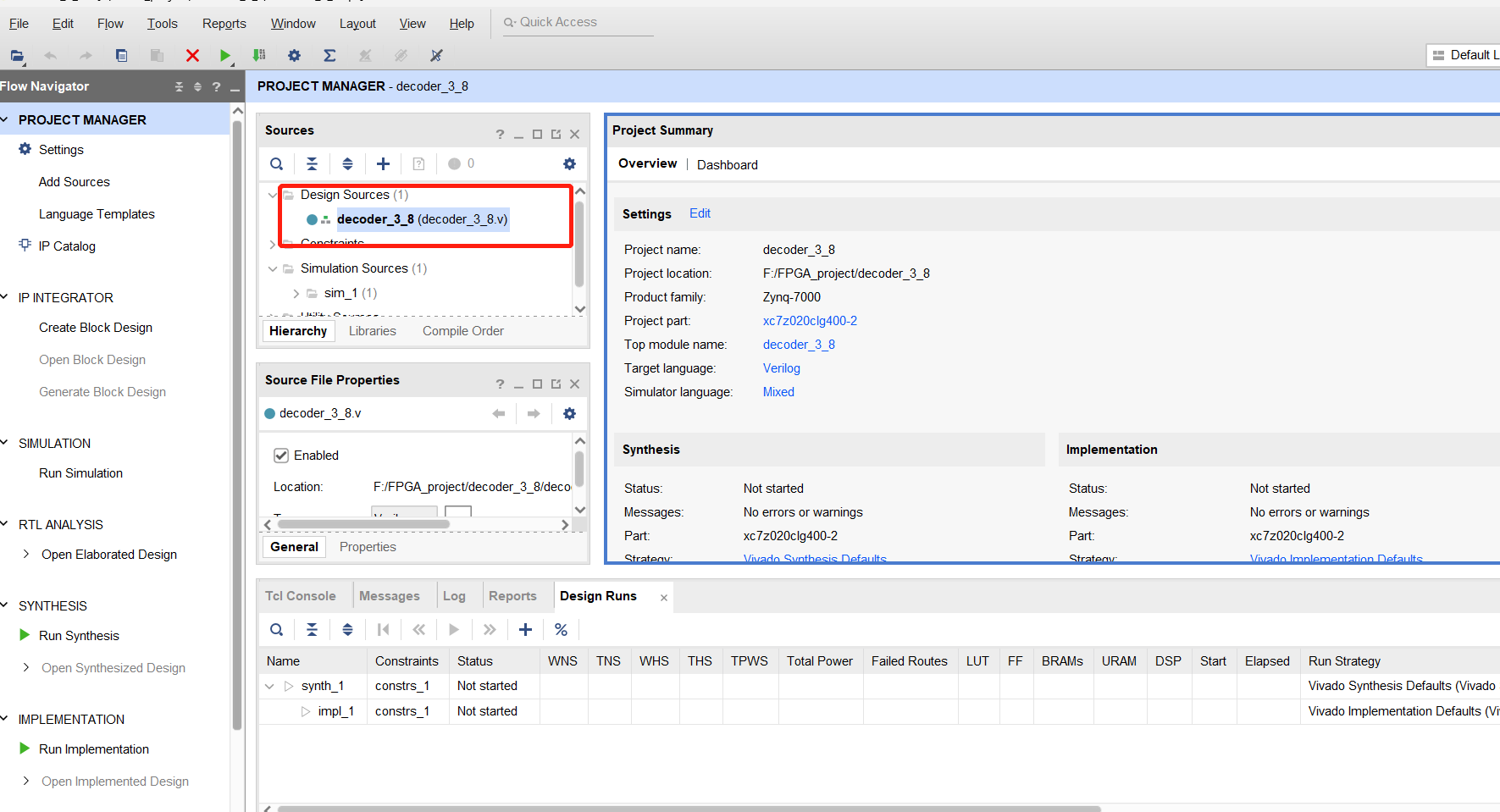
Task: Select decoder_3_8 source file in tree
Action: coord(422,219)
